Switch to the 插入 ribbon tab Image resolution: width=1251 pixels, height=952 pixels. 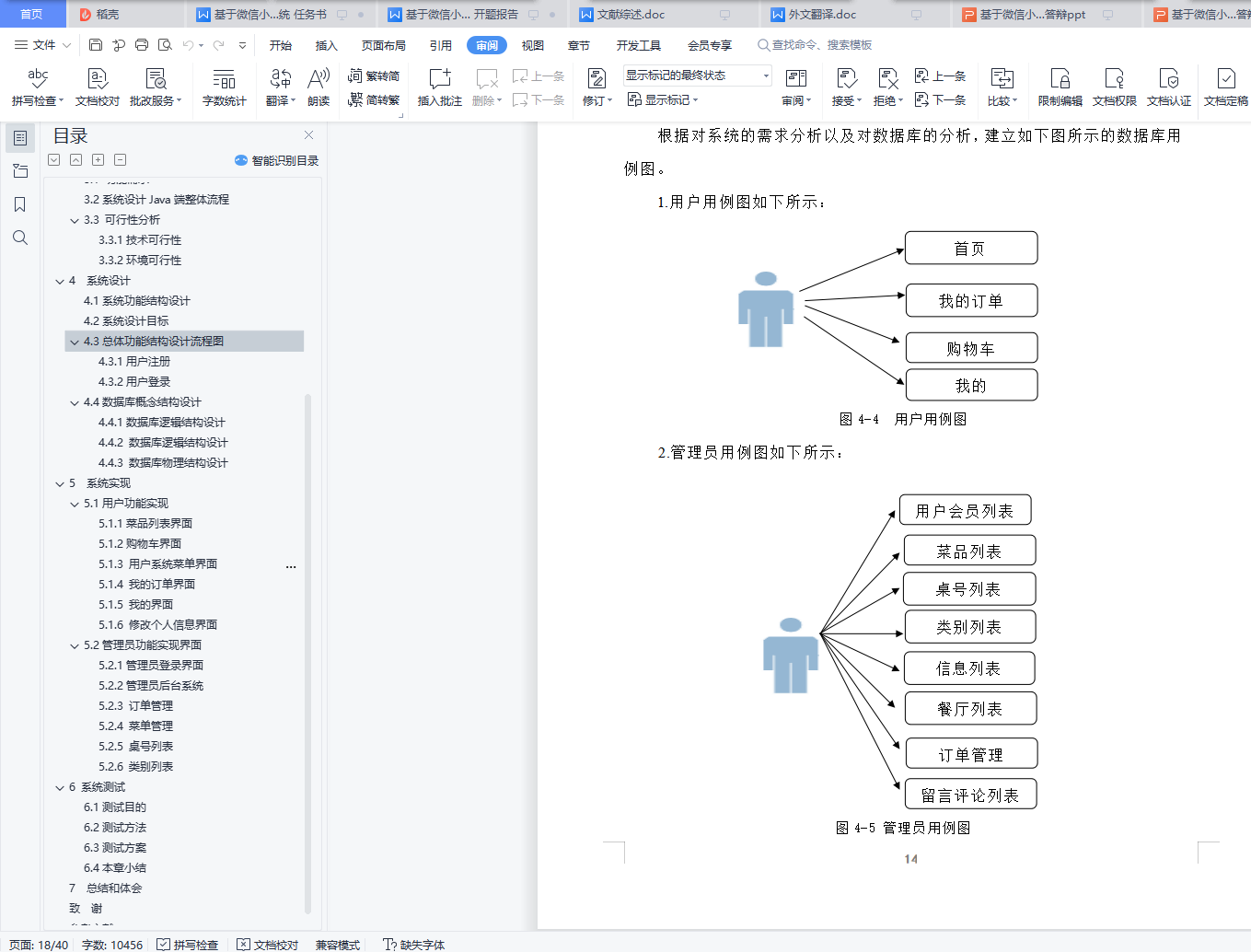tap(327, 45)
